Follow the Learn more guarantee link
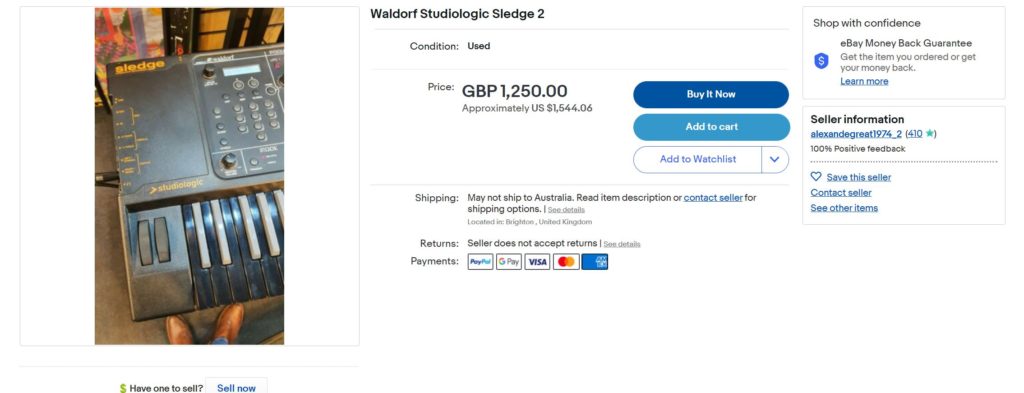The image size is (1024, 393). [864, 82]
